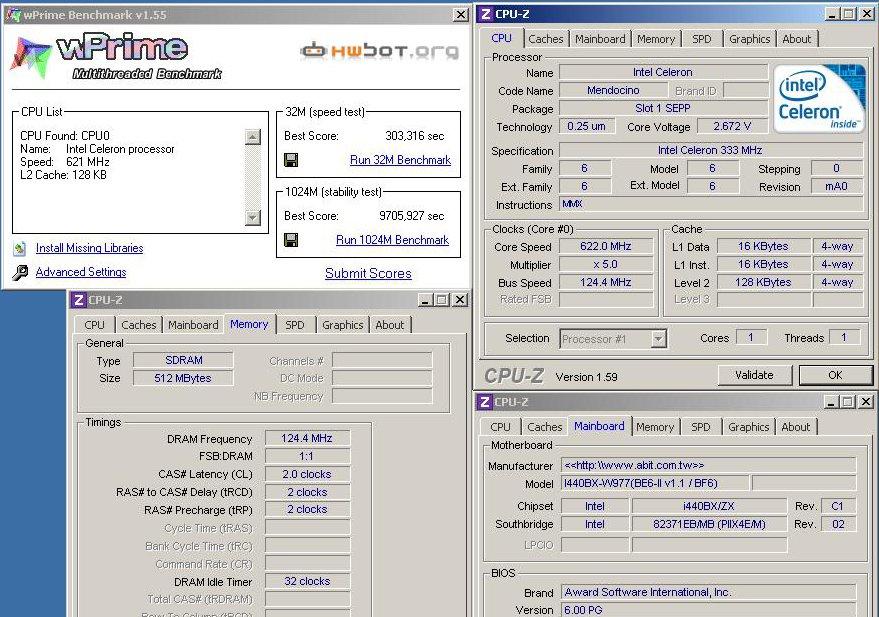Image resolution: width=879 pixels, height=617 pixels.
Task: Switch to Memory tab in top CPU-Z window
Action: click(x=656, y=39)
